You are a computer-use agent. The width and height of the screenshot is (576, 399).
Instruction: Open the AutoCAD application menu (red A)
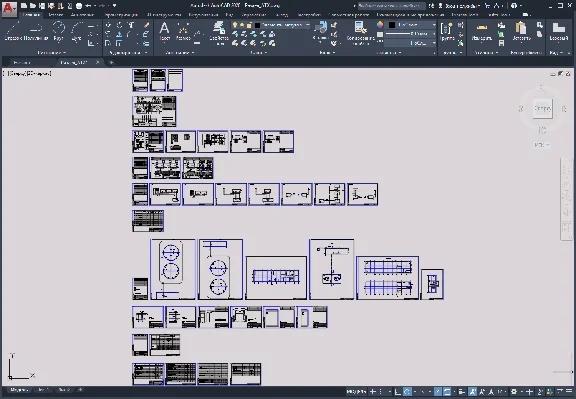(9, 9)
